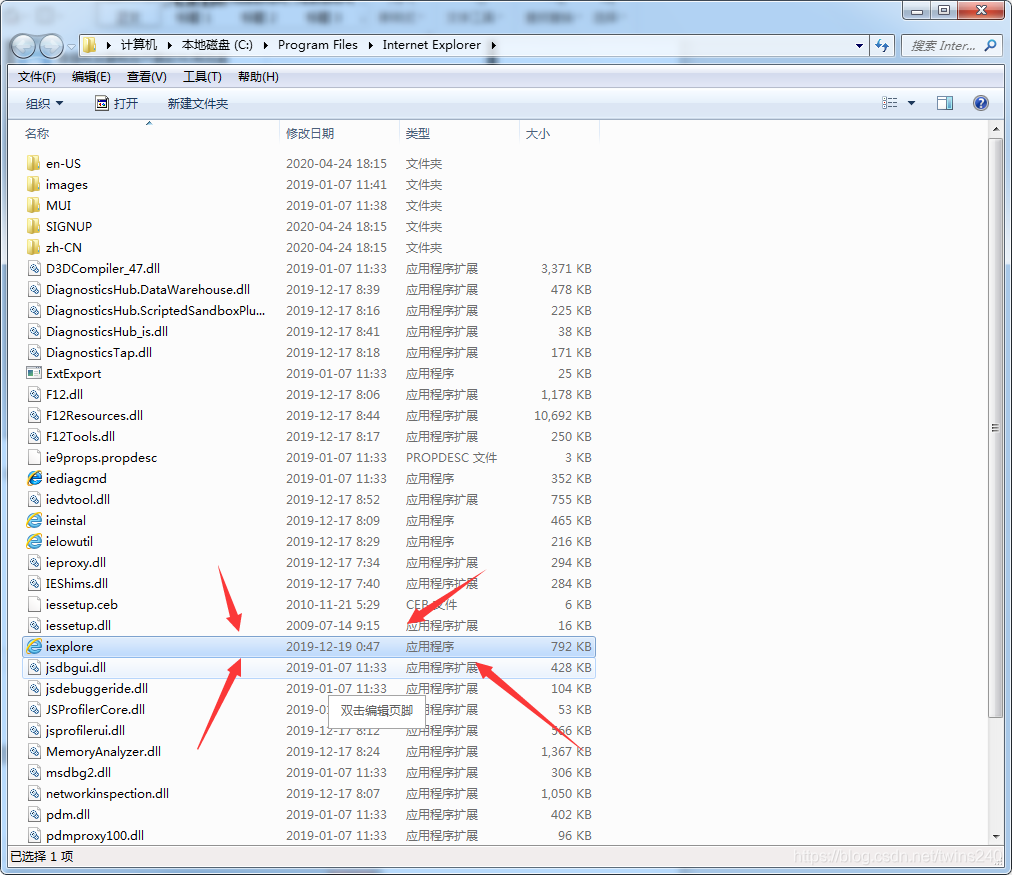
Task: Open the view options dropdown arrow
Action: [911, 103]
